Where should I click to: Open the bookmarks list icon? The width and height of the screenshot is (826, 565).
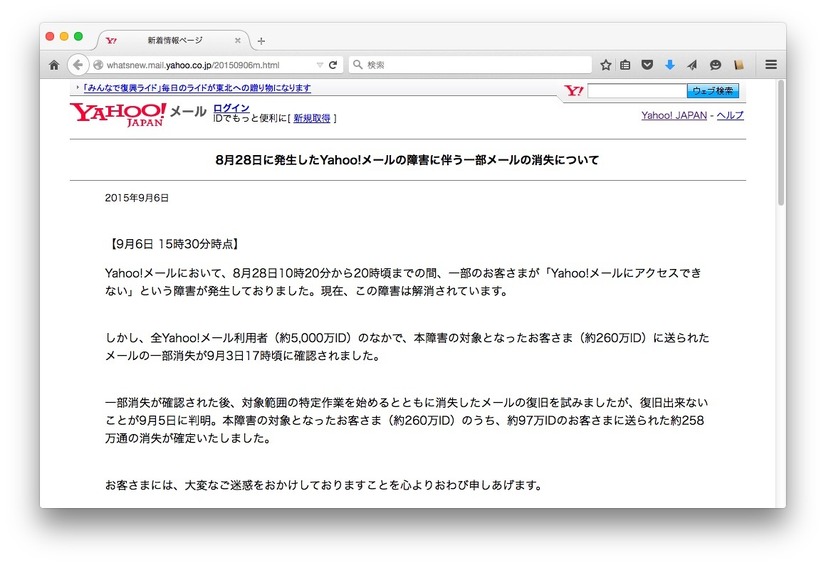point(625,65)
